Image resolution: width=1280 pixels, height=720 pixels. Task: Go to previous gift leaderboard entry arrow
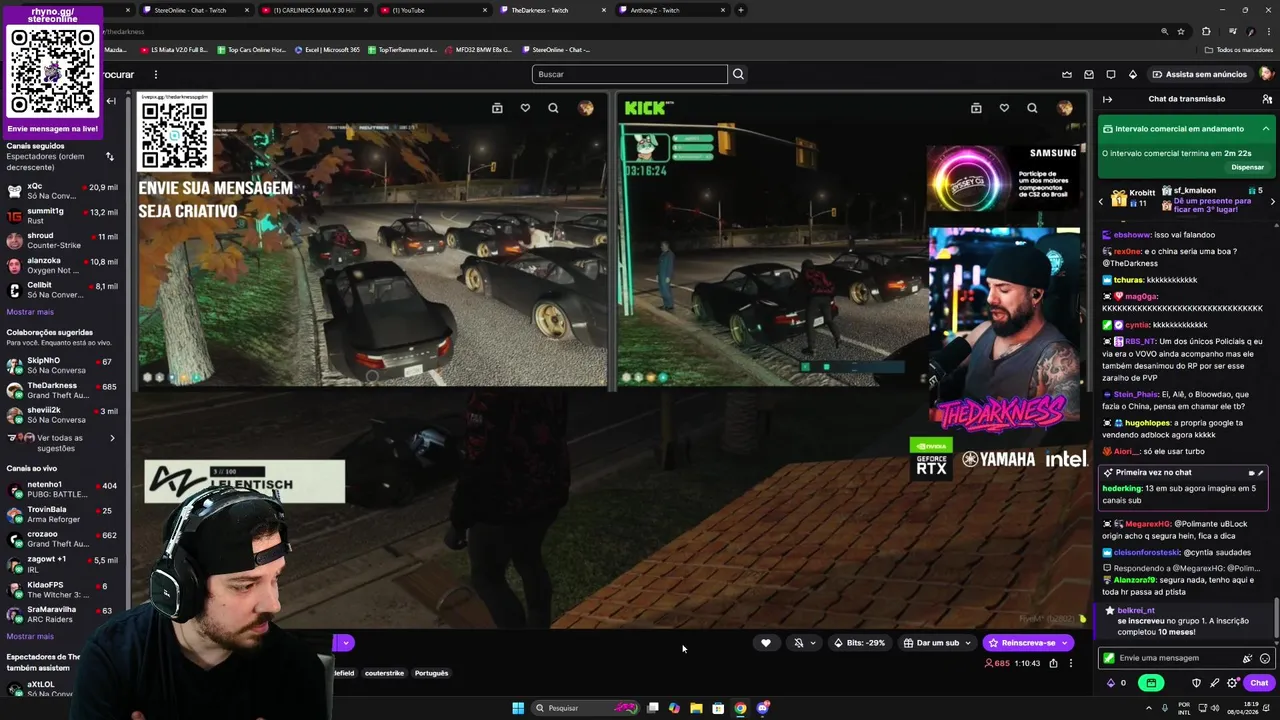pos(1101,202)
